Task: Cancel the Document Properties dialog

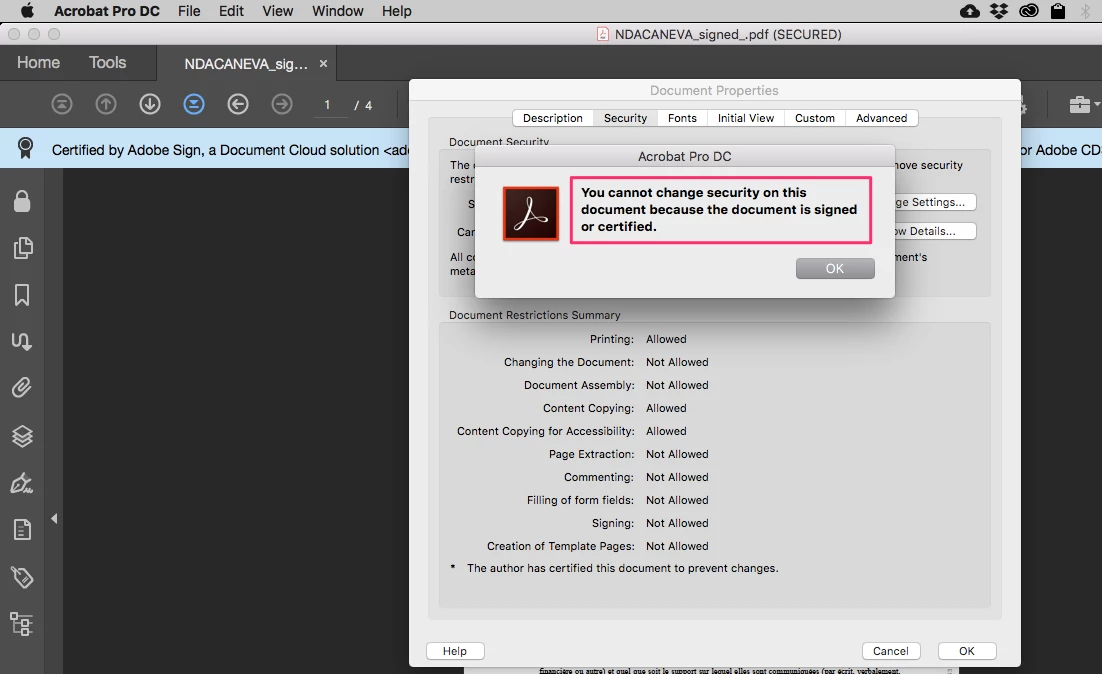Action: 891,651
